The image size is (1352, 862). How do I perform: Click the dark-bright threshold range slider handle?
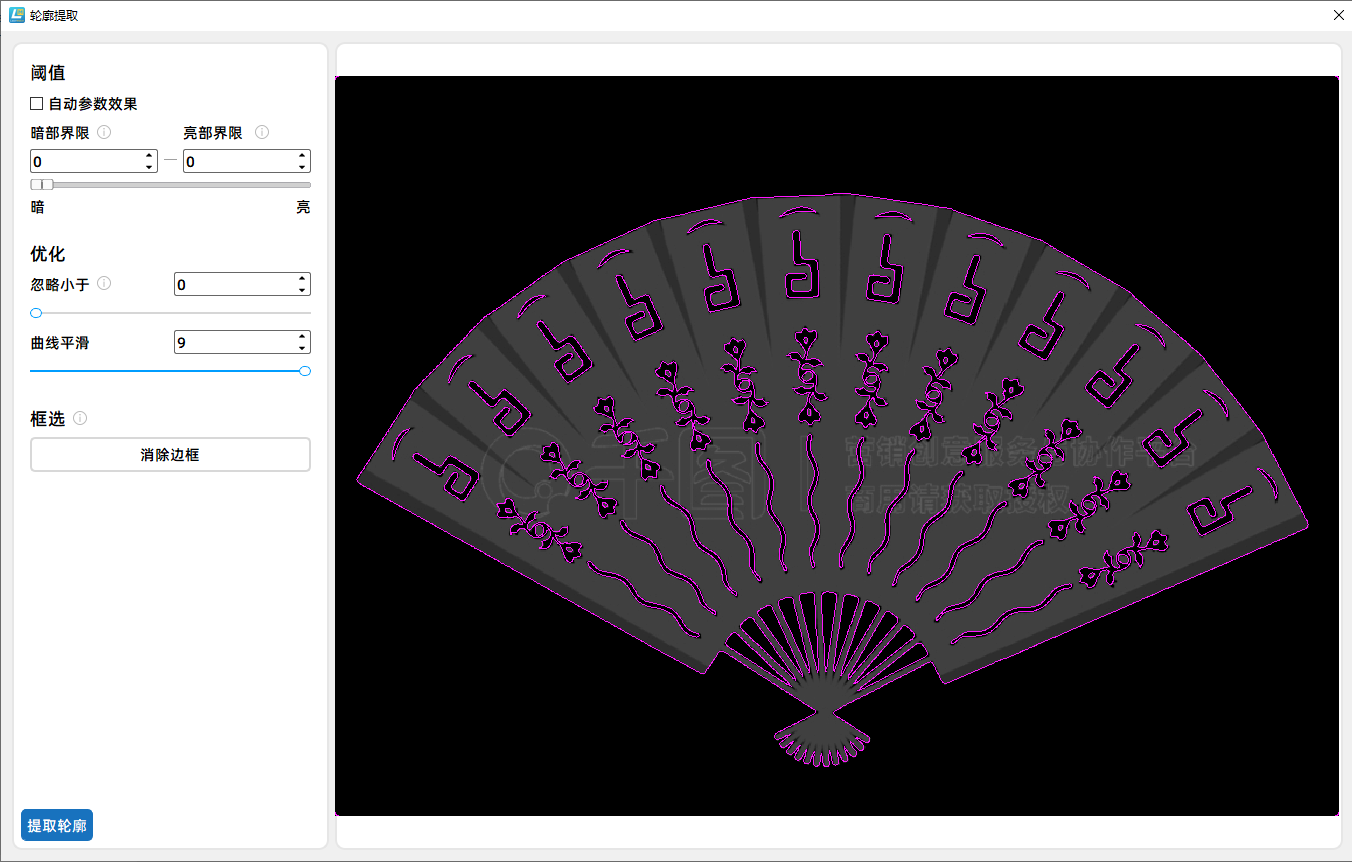42,184
